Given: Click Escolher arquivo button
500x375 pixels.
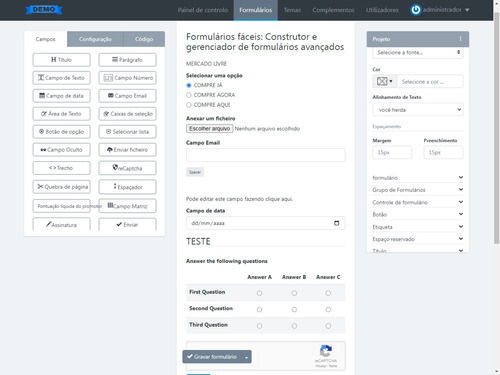Looking at the screenshot, I should point(209,129).
